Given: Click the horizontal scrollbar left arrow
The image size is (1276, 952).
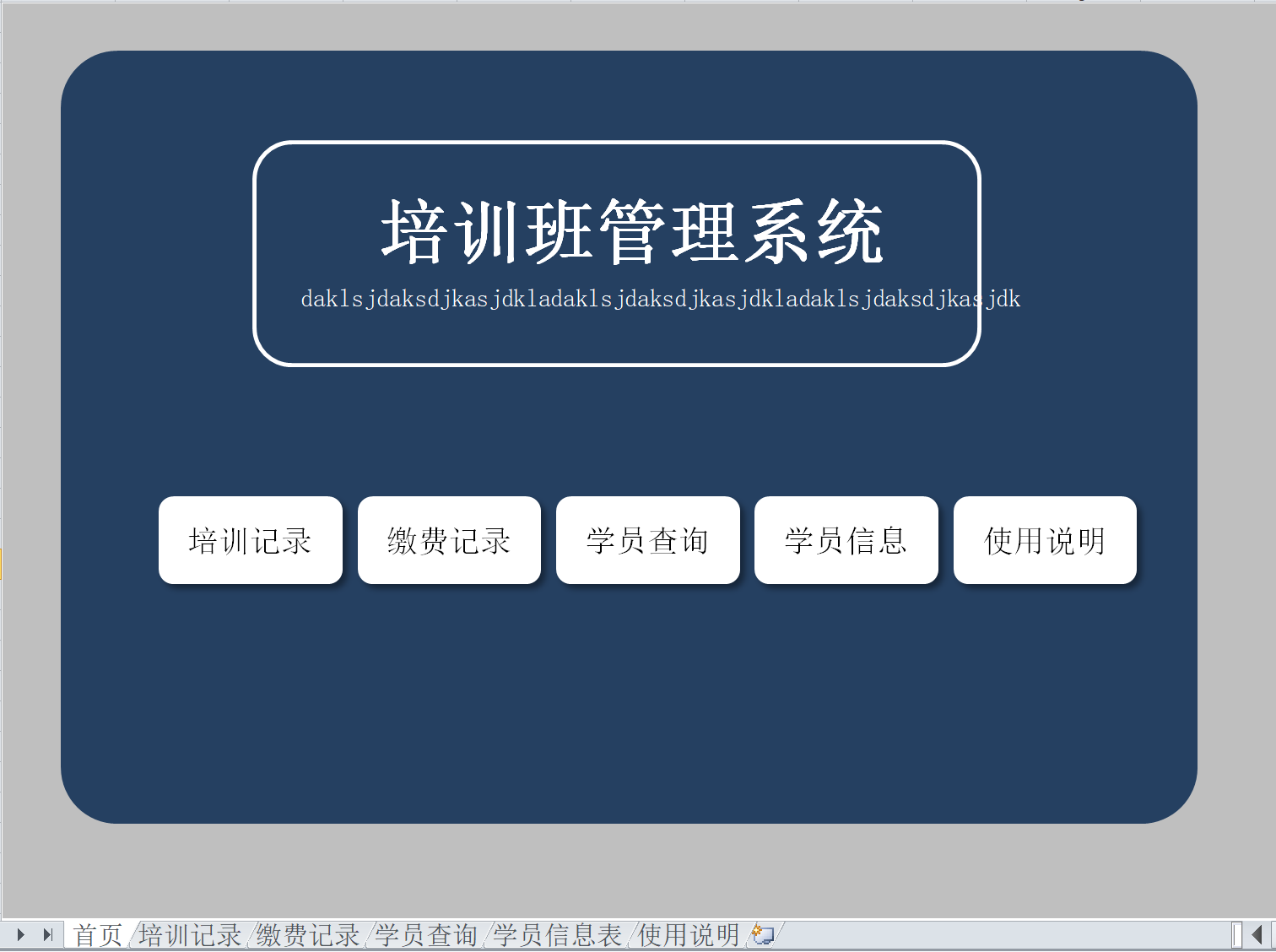Looking at the screenshot, I should (1257, 934).
